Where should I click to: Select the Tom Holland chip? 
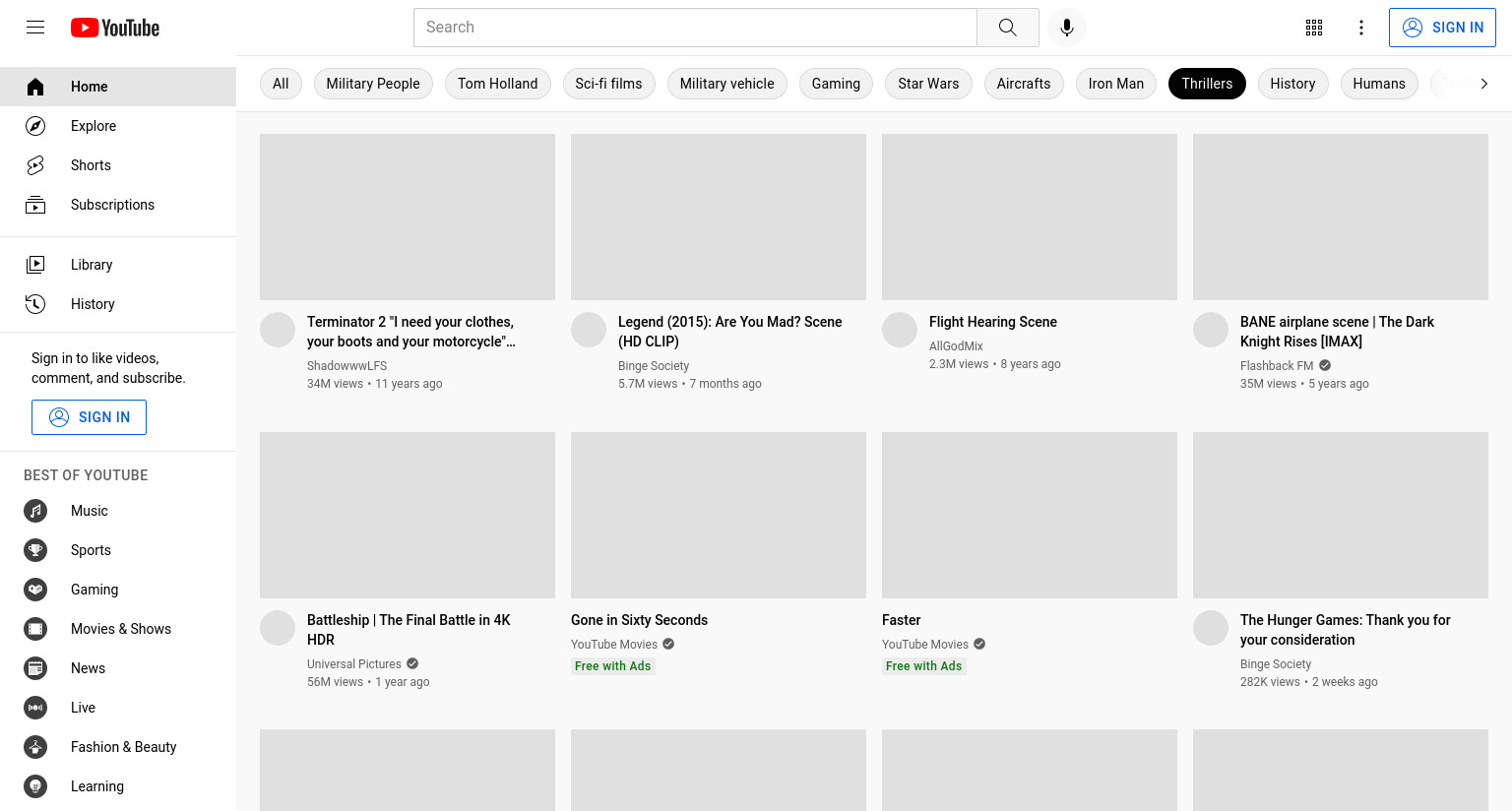497,84
